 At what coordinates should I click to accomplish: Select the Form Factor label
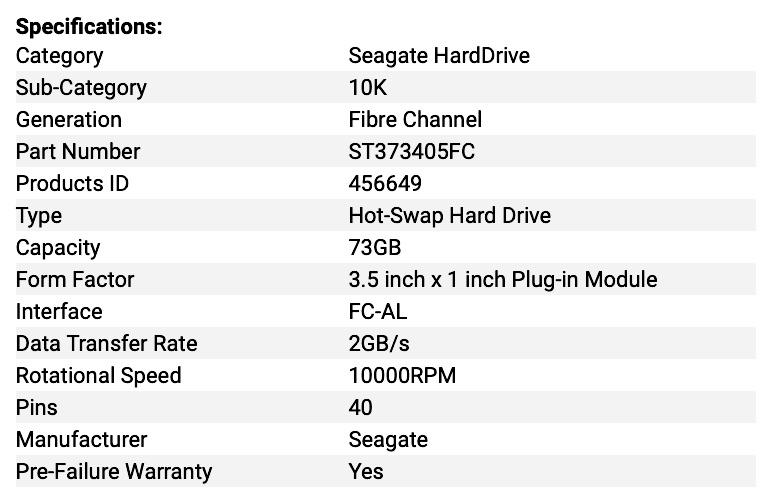pyautogui.click(x=75, y=279)
